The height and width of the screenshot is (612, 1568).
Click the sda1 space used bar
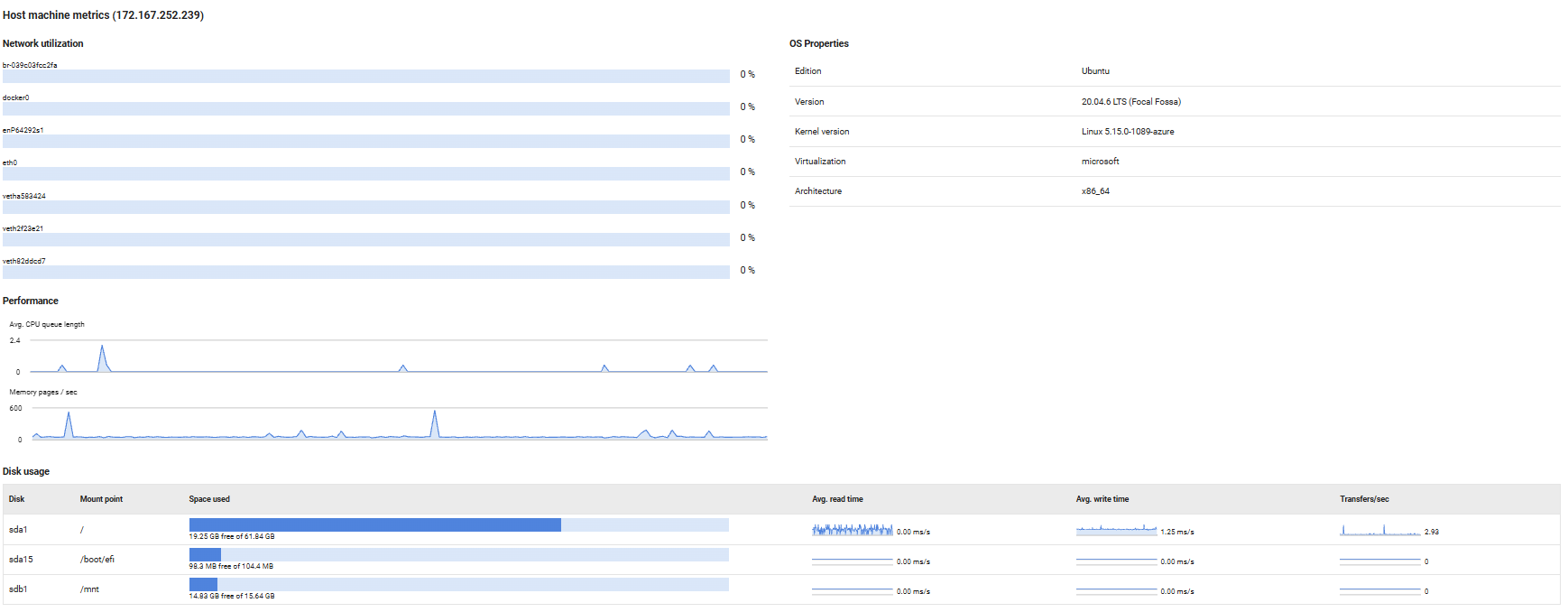click(x=458, y=525)
